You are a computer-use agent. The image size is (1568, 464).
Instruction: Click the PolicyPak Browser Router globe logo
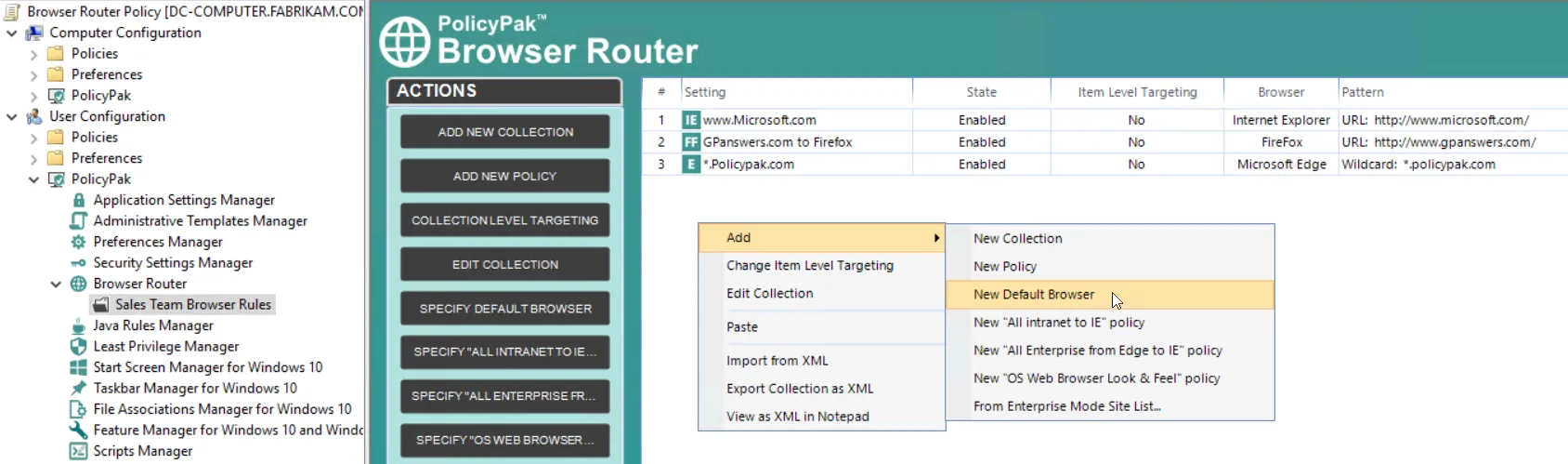tap(405, 42)
